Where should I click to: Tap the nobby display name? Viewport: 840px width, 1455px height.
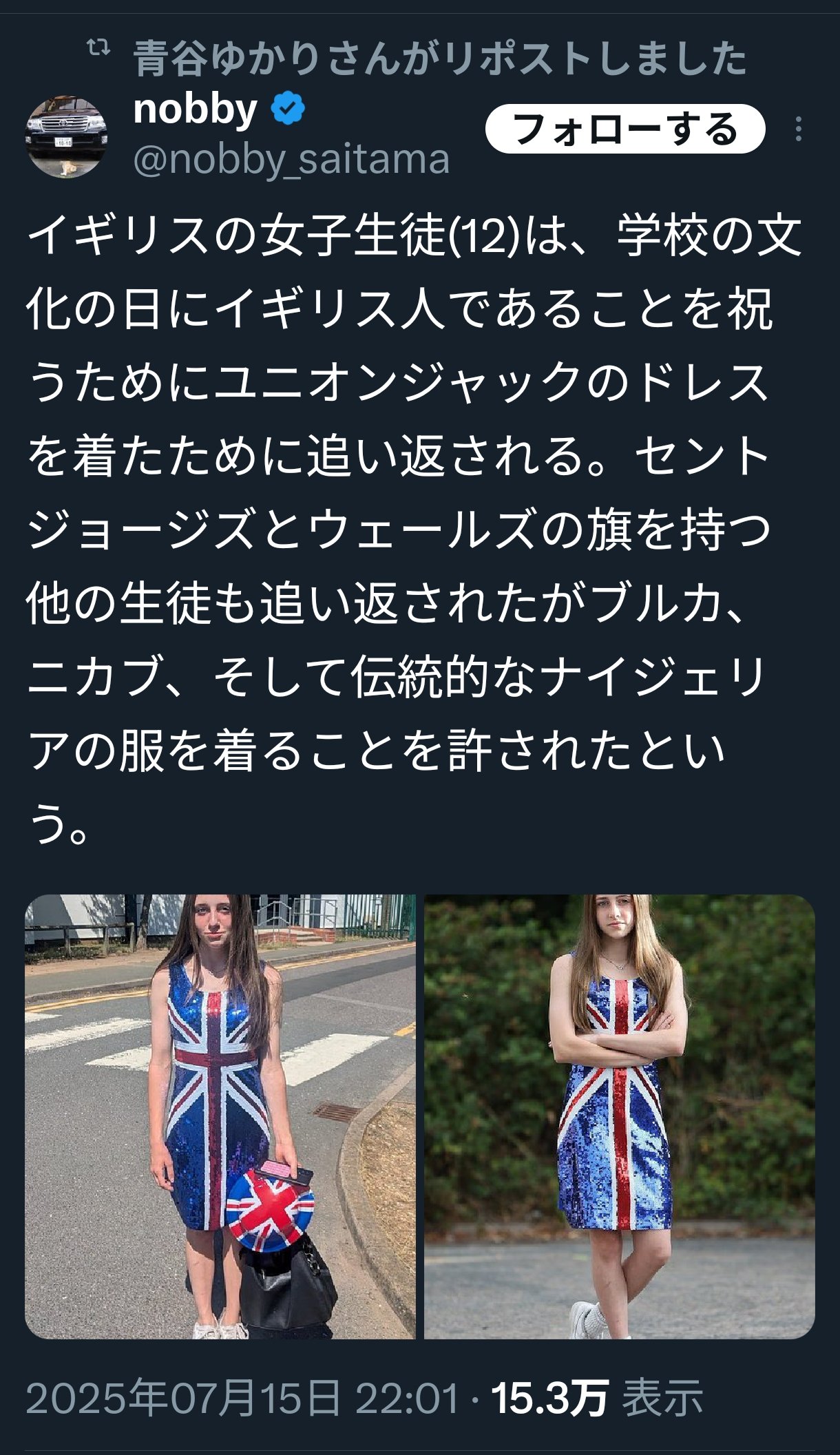click(x=196, y=109)
